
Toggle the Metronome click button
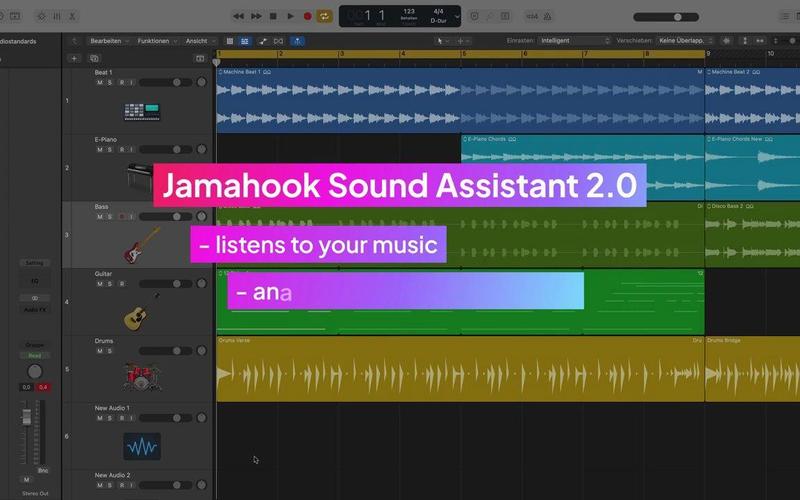tap(547, 16)
